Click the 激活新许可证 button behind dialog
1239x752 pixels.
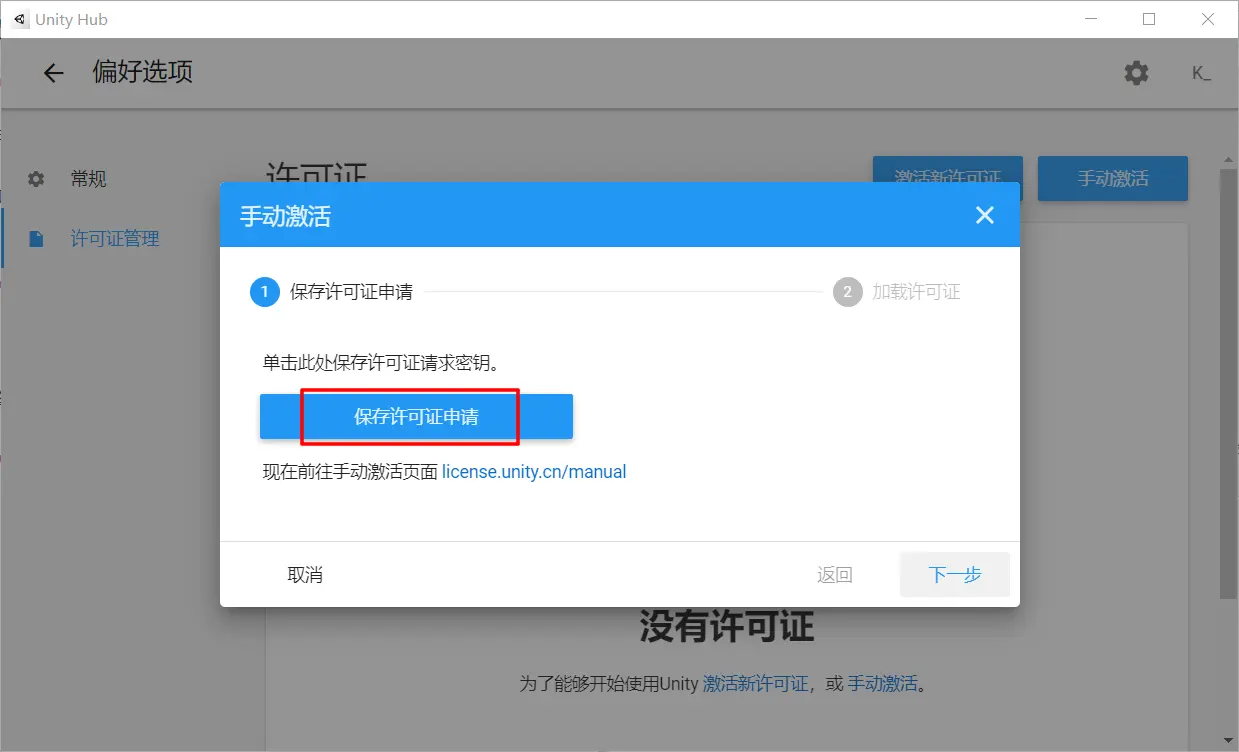[x=948, y=169]
